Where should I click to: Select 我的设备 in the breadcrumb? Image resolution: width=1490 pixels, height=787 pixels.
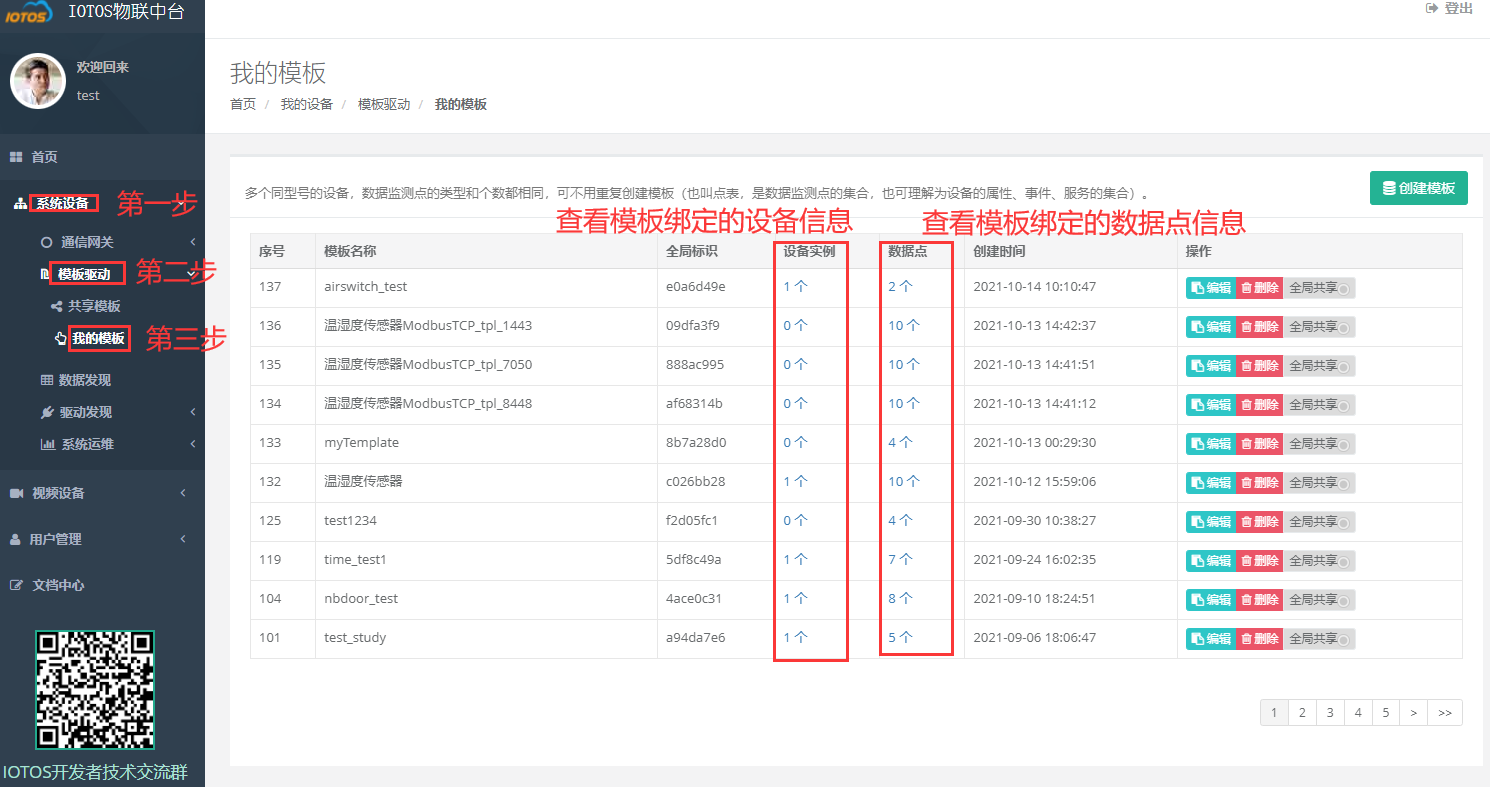[x=307, y=103]
